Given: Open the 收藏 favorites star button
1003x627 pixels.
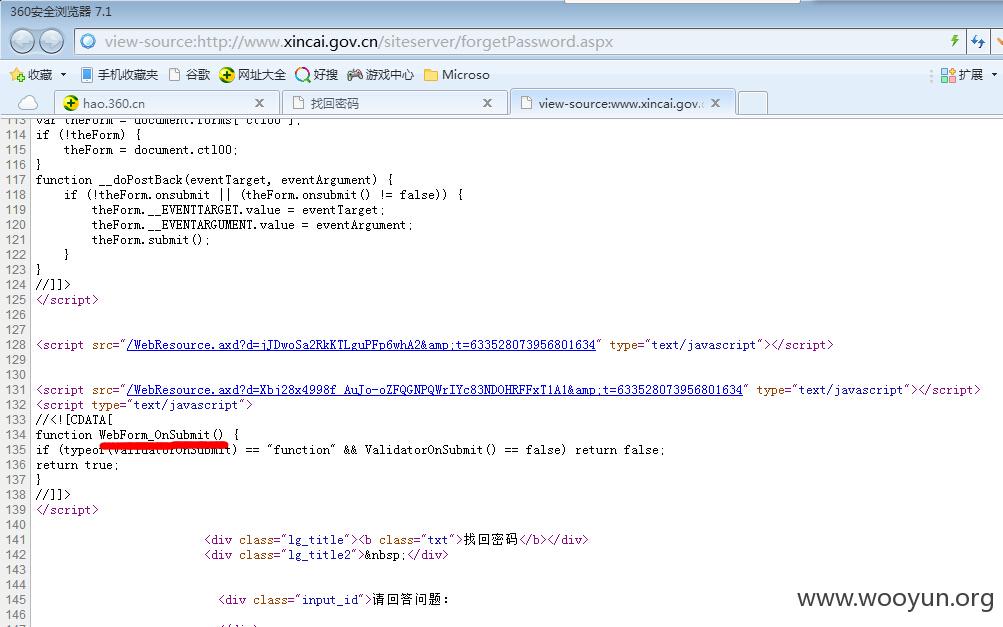Looking at the screenshot, I should (x=31, y=75).
